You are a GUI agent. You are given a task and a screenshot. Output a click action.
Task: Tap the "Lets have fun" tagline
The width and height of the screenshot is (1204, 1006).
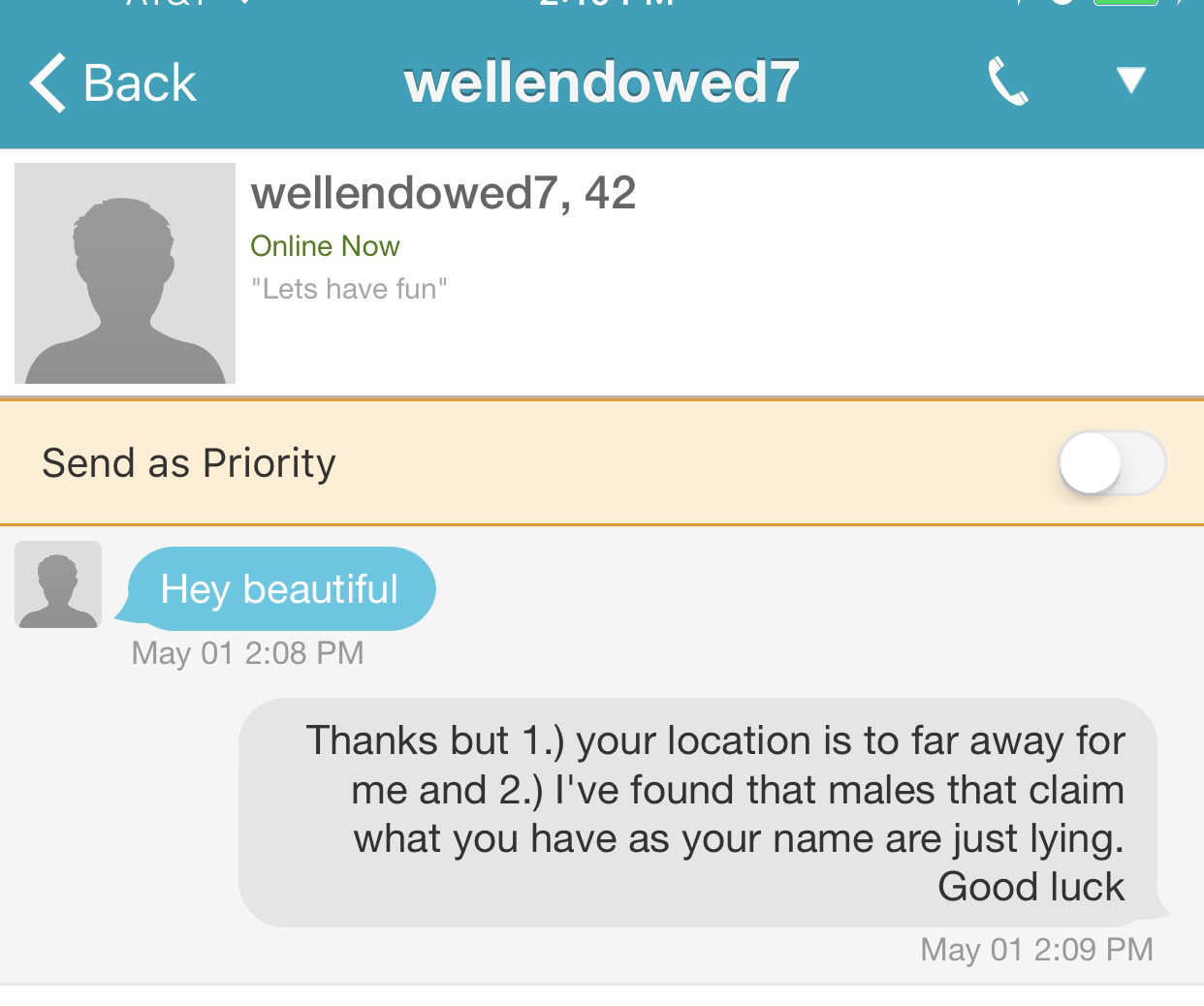point(349,289)
